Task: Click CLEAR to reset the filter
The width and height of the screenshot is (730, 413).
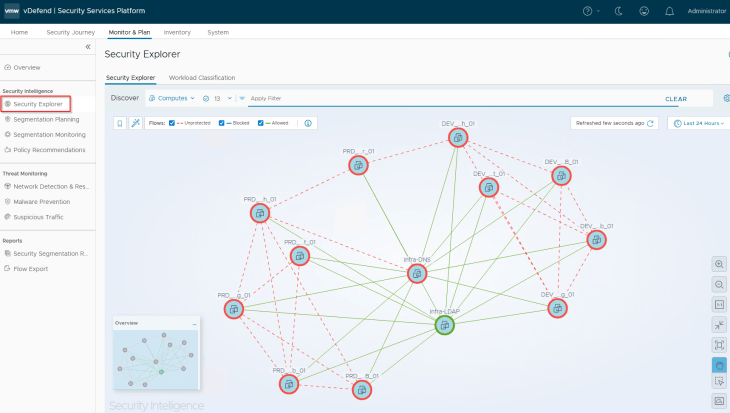Action: click(x=676, y=99)
